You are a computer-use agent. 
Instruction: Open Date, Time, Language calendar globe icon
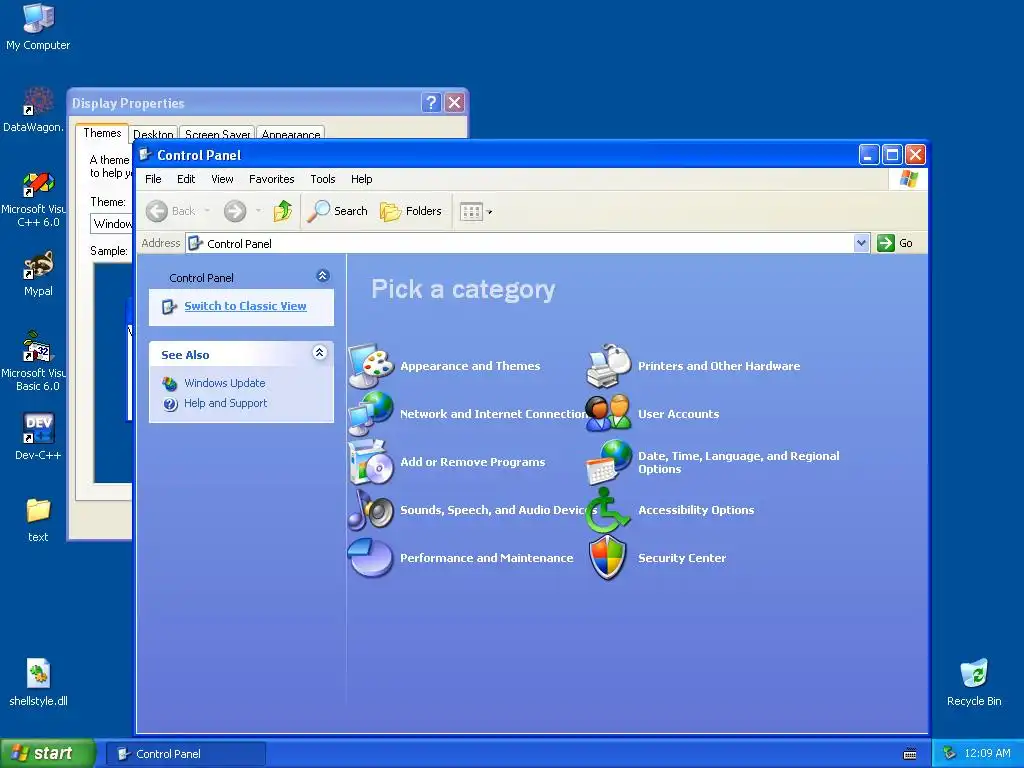[609, 462]
